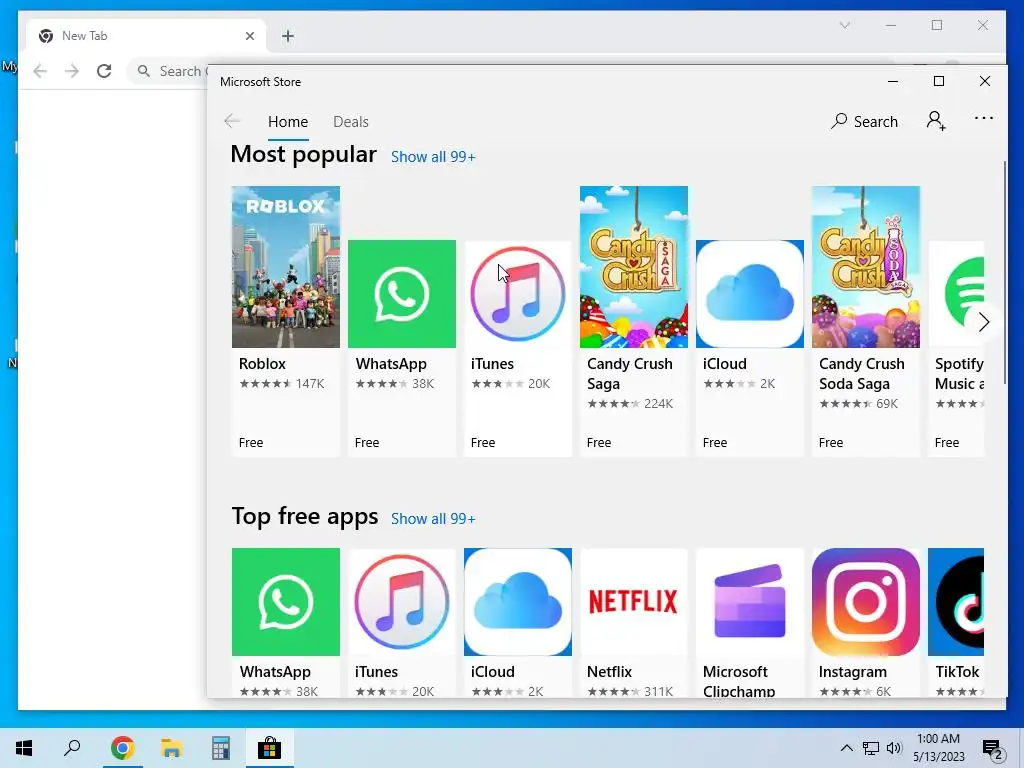Open the Candy Crush Saga game tile
1024x768 pixels.
pyautogui.click(x=633, y=321)
